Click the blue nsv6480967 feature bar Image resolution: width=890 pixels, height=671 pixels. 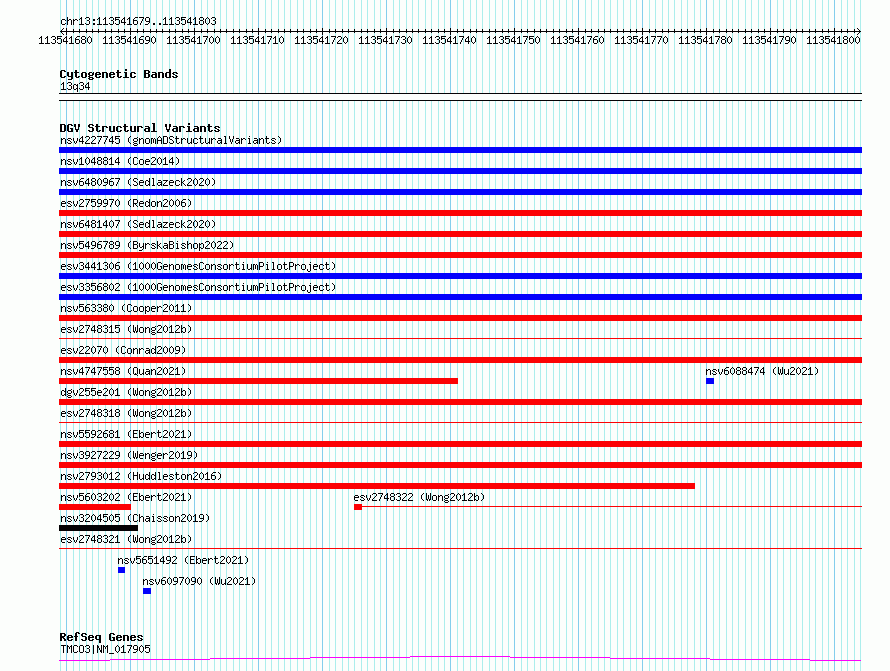(460, 192)
